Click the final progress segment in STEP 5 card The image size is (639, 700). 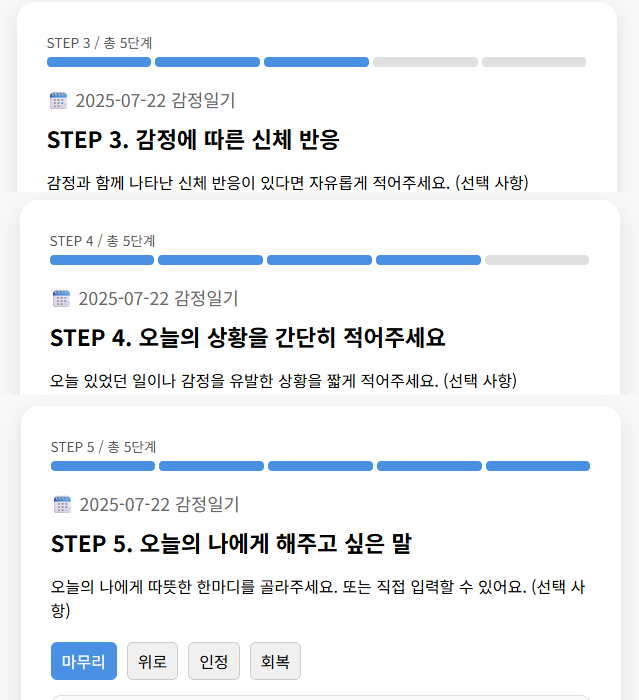pos(537,466)
